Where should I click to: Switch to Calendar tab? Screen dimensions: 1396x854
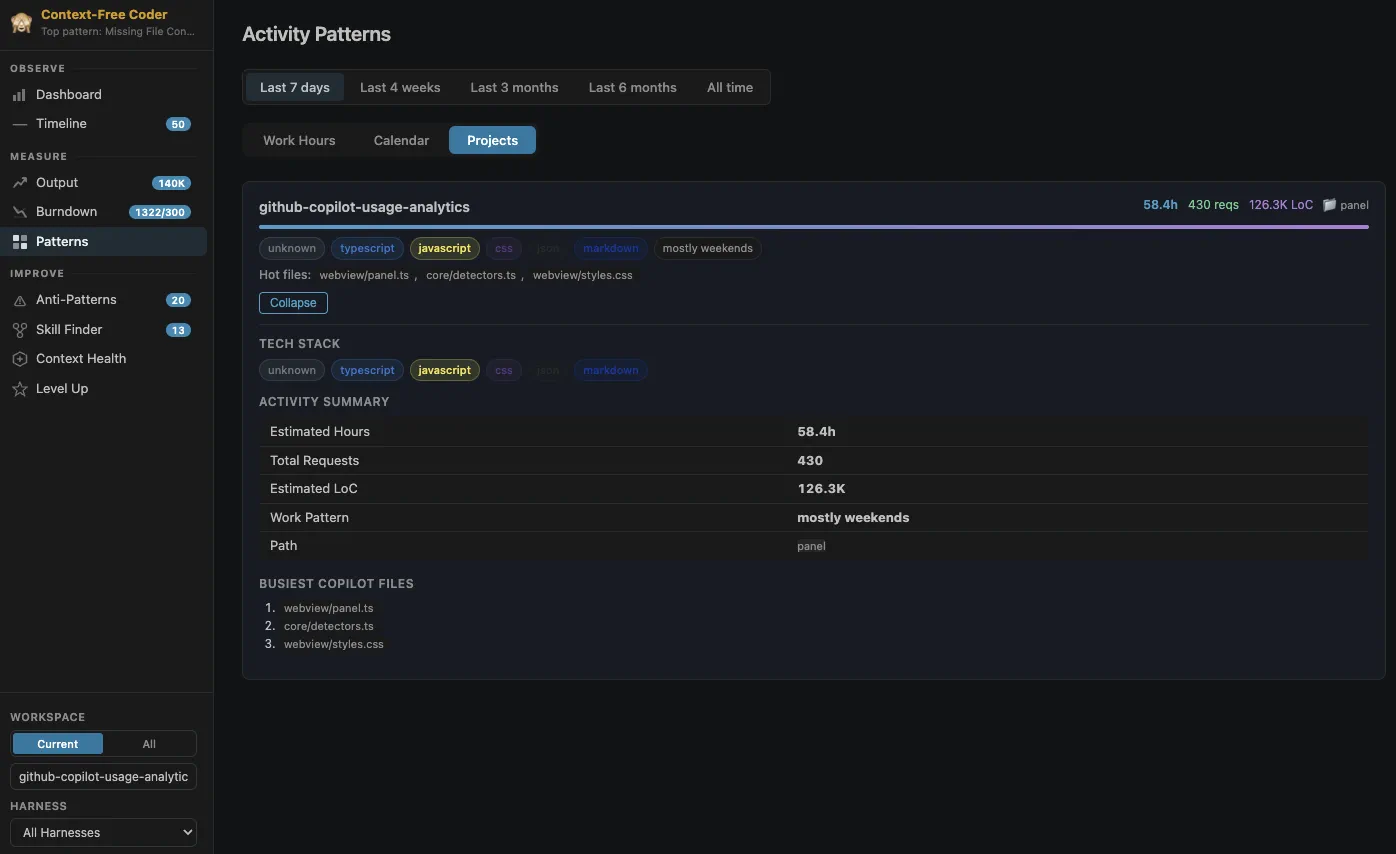pyautogui.click(x=401, y=140)
